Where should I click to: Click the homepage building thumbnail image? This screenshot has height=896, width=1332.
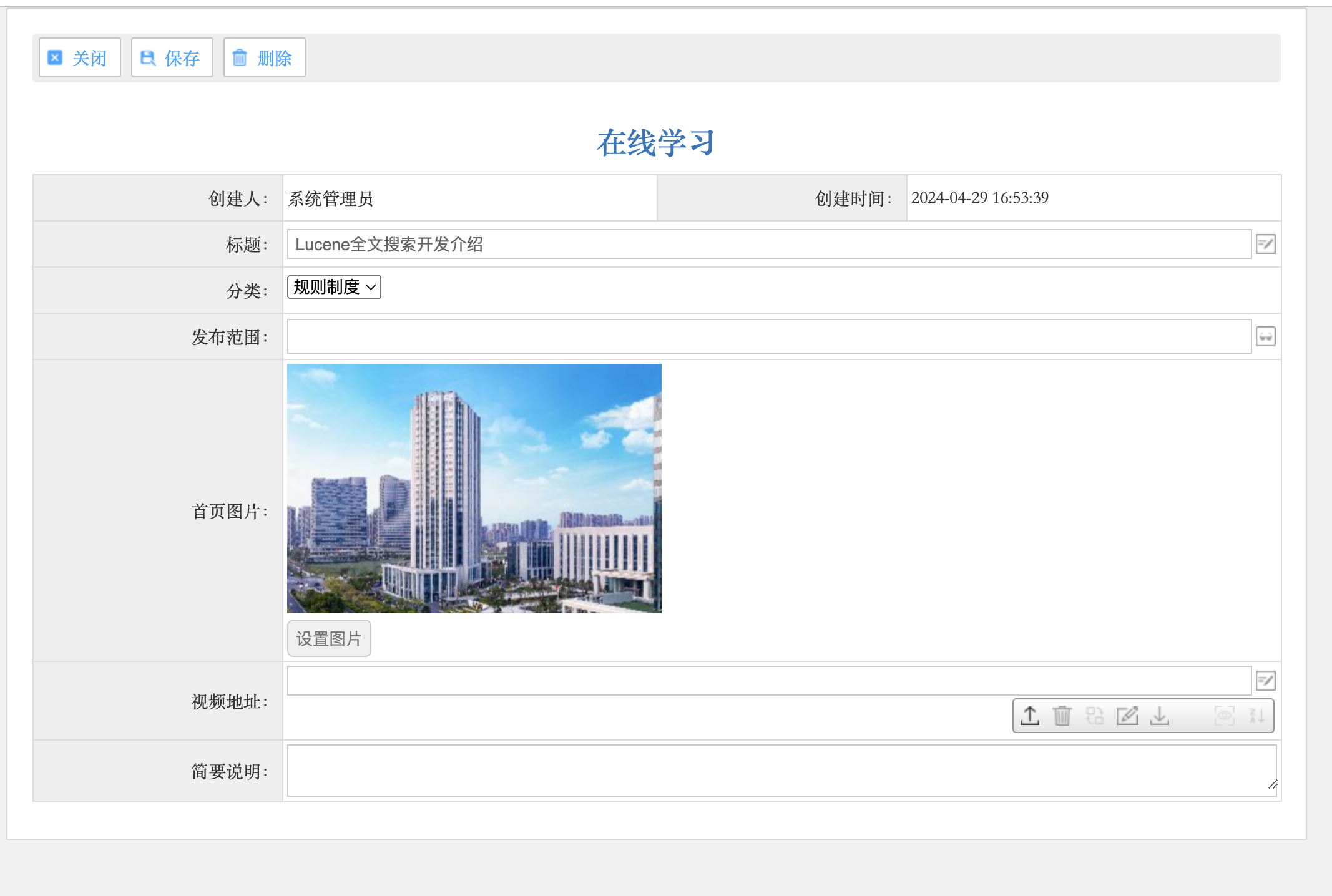point(474,489)
